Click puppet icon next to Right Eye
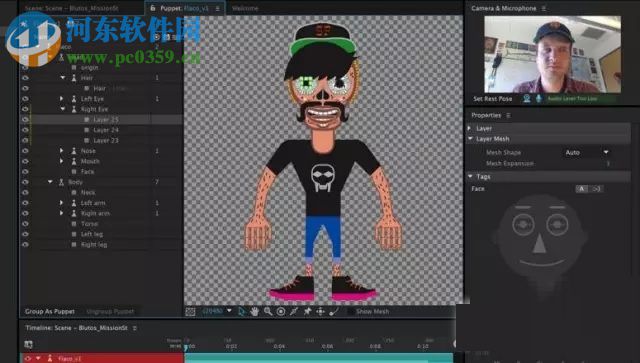Screen dimensions: 640x363 click(x=74, y=109)
